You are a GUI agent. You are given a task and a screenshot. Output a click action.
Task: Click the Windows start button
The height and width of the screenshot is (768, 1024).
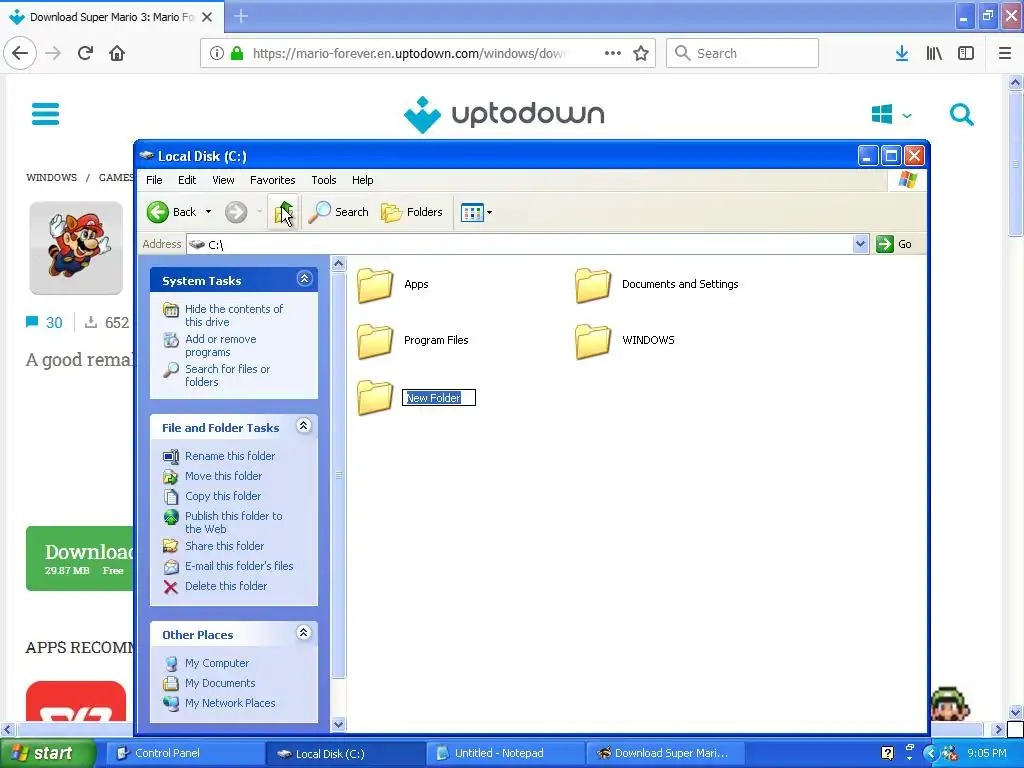click(47, 753)
